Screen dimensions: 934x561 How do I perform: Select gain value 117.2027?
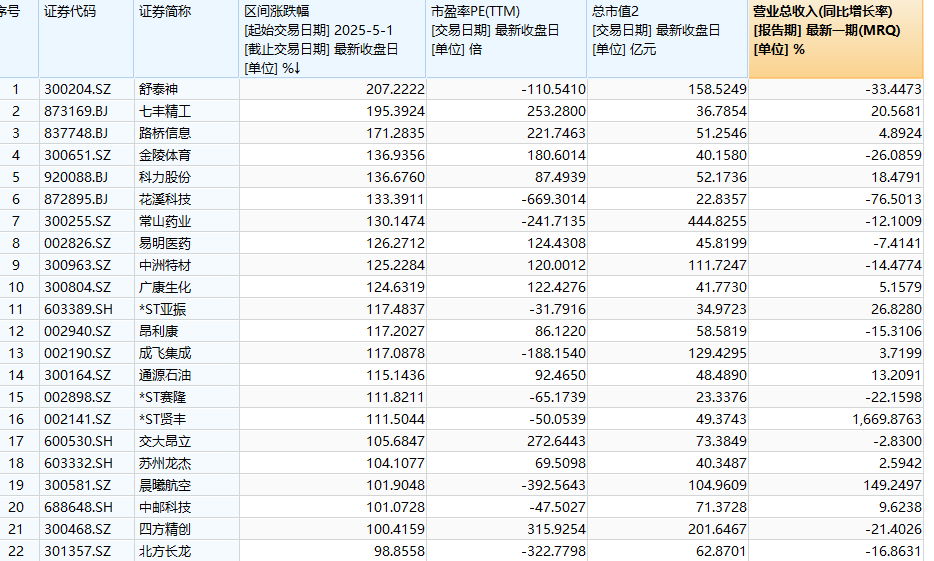tap(396, 332)
